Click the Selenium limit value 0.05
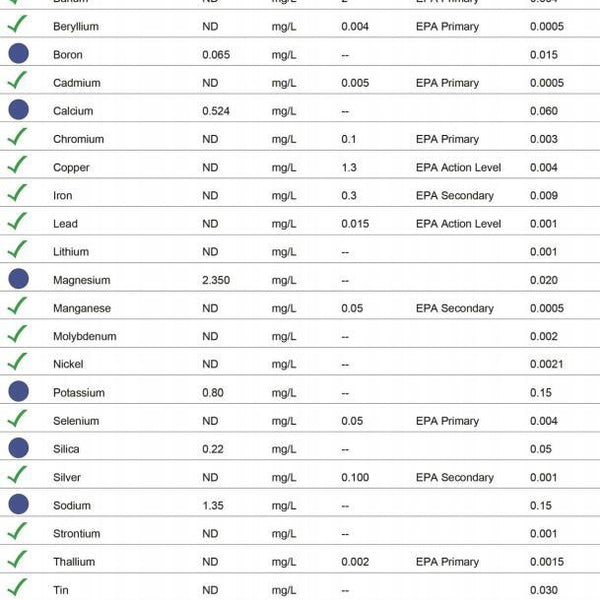Screen dimensions: 600x600 coord(351,421)
